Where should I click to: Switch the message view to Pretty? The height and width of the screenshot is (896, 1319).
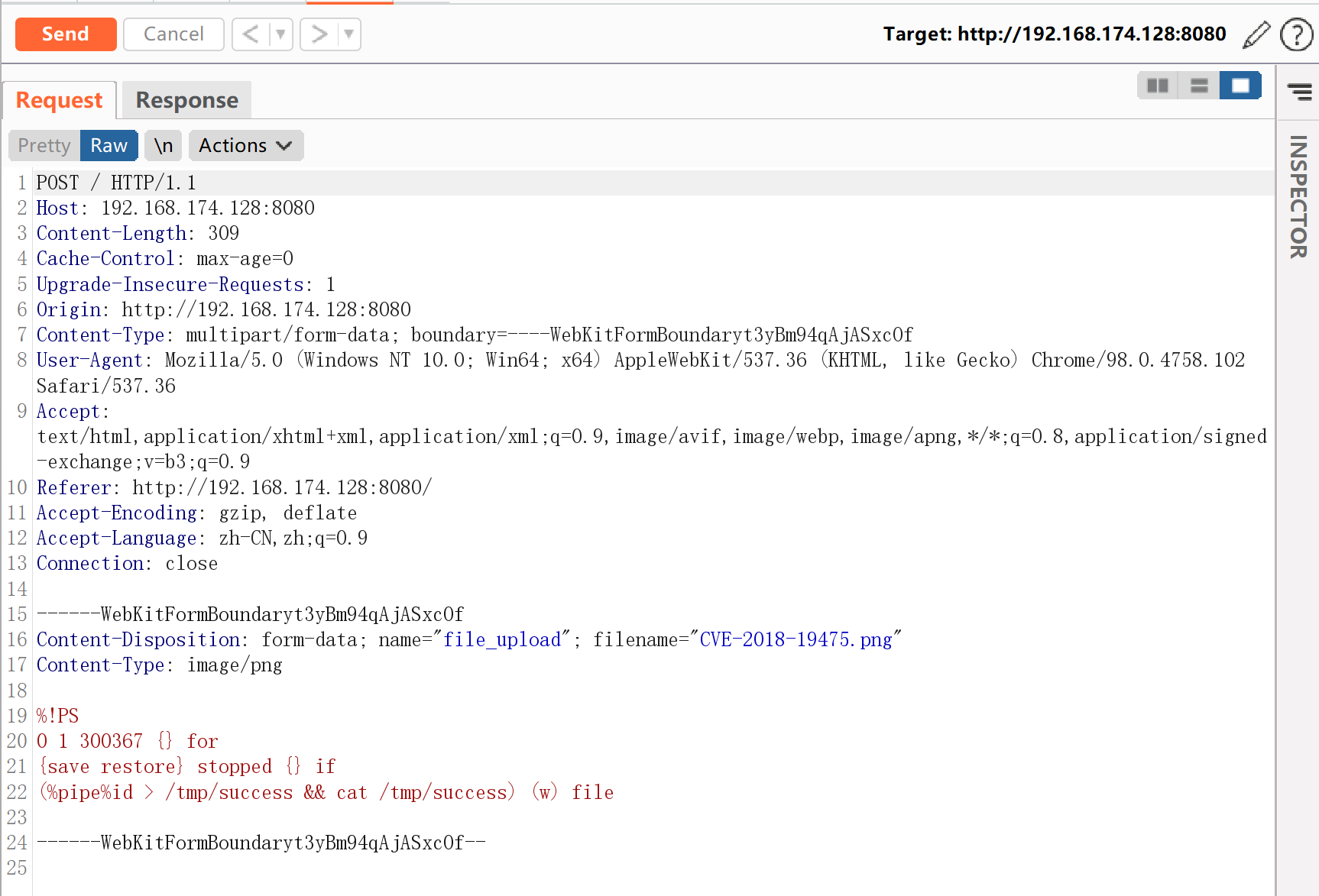point(43,145)
